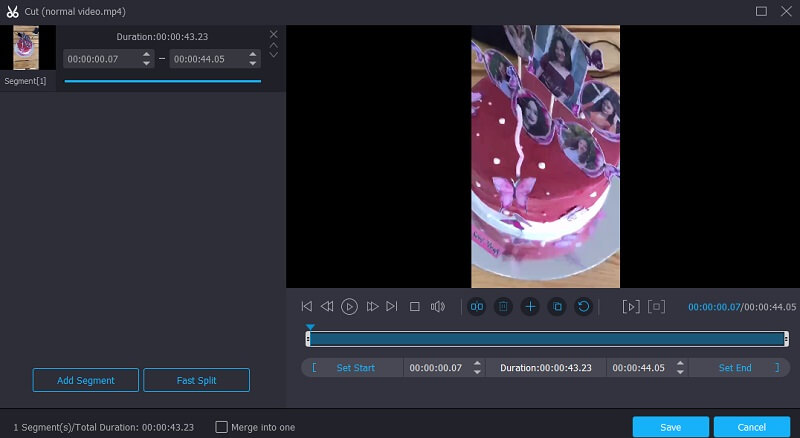The image size is (800, 438).
Task: Click the Total Duration status text
Action: 104,427
